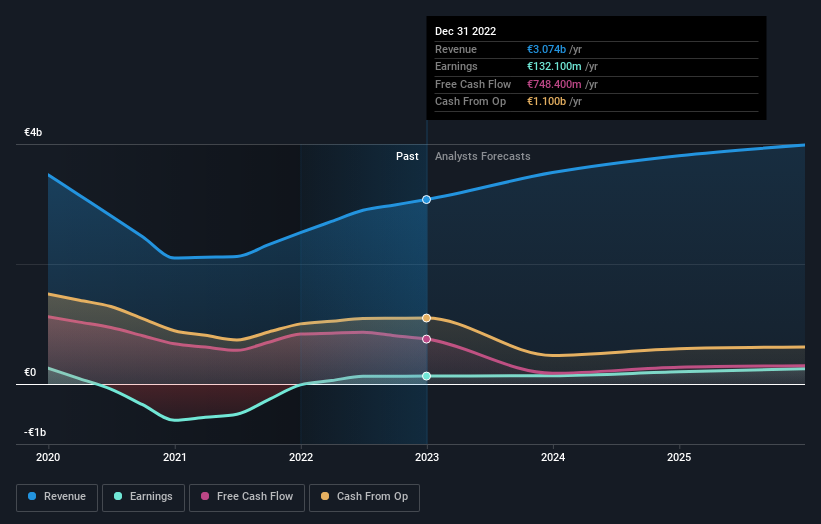Click the 2020 x-axis label
Viewport: 821px width, 524px height.
[x=48, y=457]
